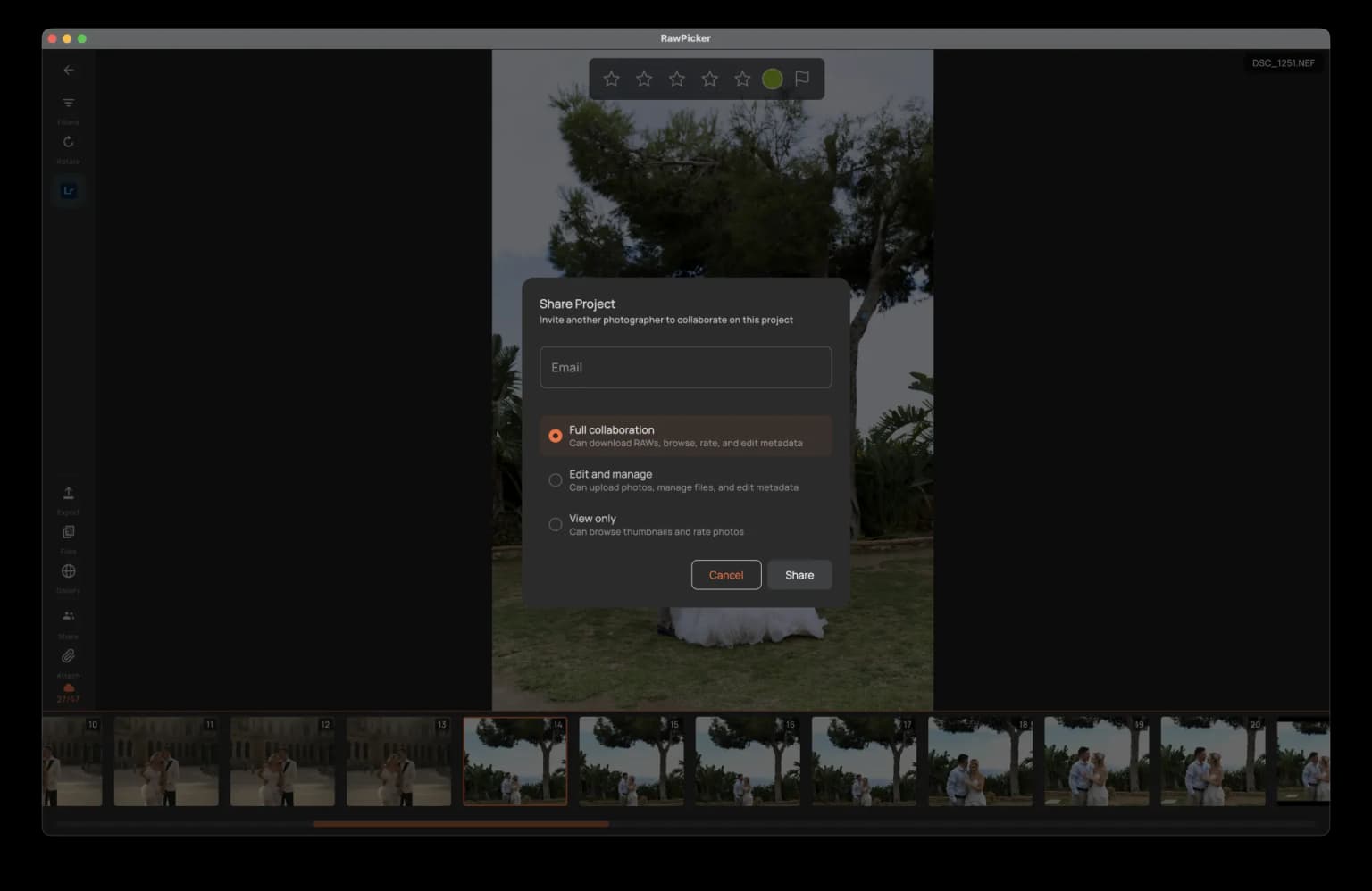Click the Export upload icon
Image resolution: width=1372 pixels, height=891 pixels.
[69, 494]
